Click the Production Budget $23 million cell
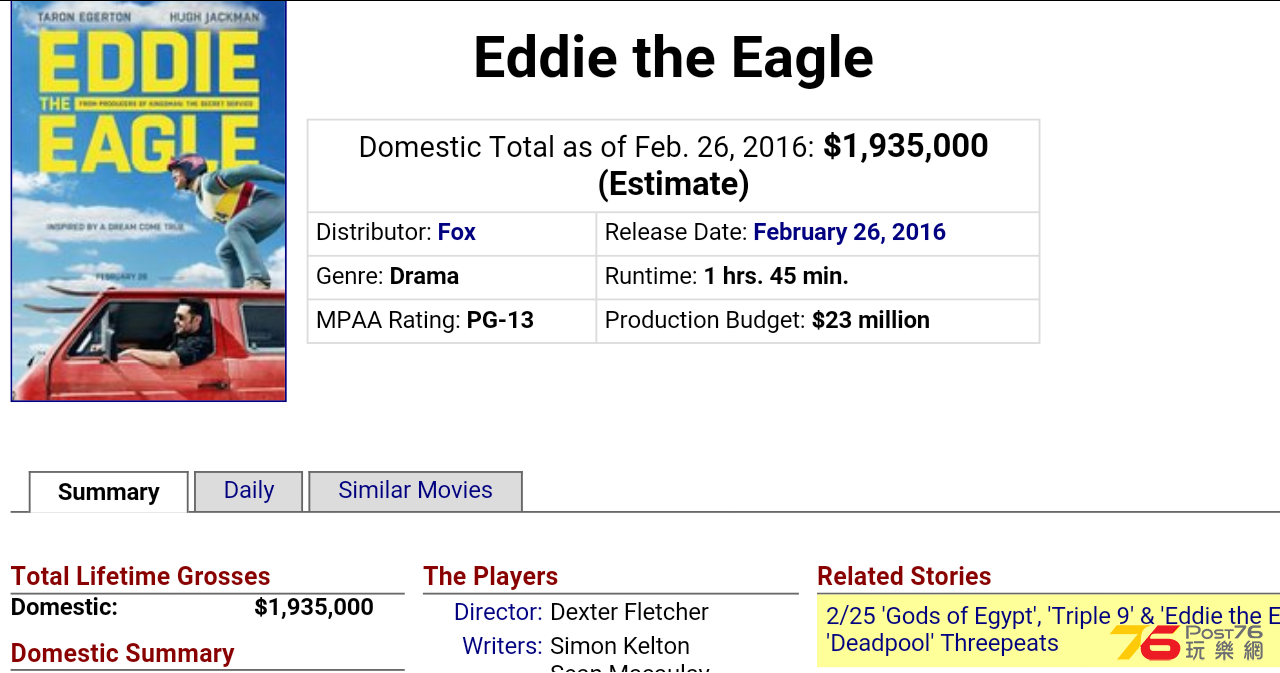The width and height of the screenshot is (1280, 673). 818,321
